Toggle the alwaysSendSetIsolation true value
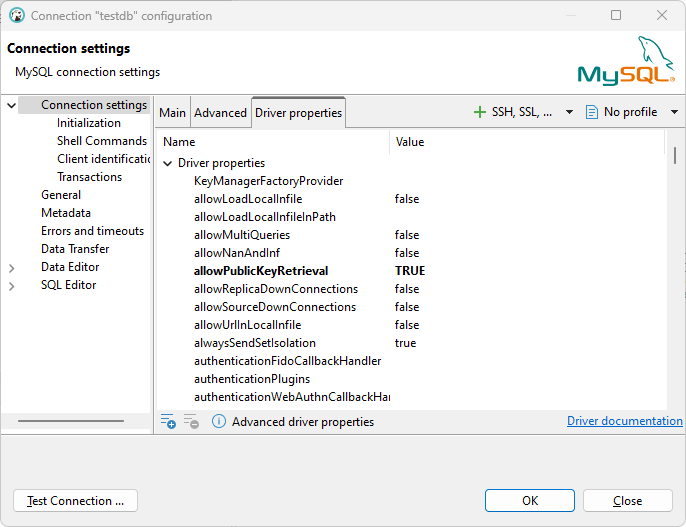 click(406, 343)
